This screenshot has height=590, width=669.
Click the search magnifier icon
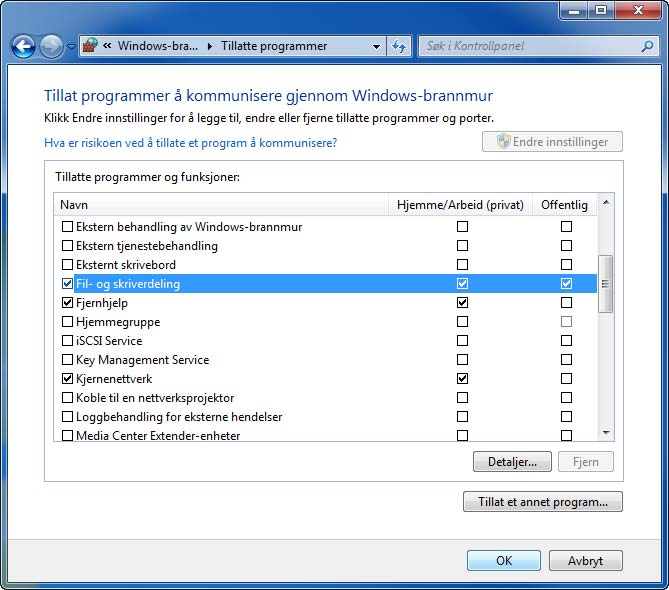647,46
